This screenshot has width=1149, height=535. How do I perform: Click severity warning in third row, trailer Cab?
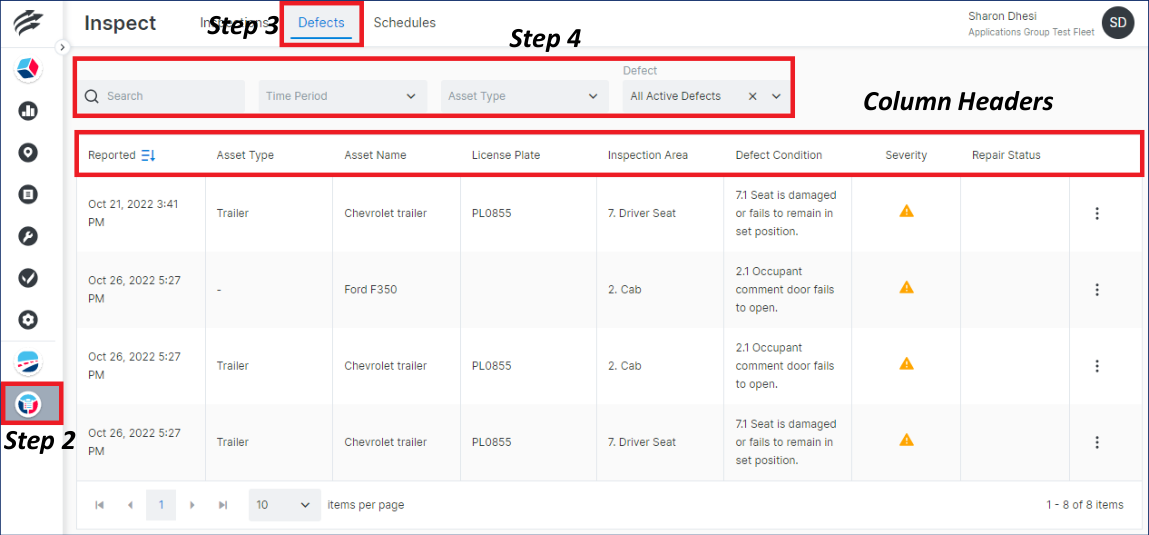coord(906,363)
